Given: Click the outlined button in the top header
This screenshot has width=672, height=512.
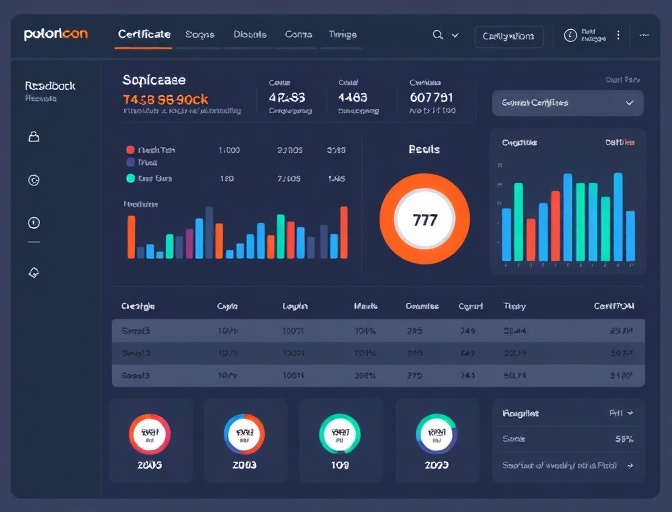Looking at the screenshot, I should (x=508, y=36).
